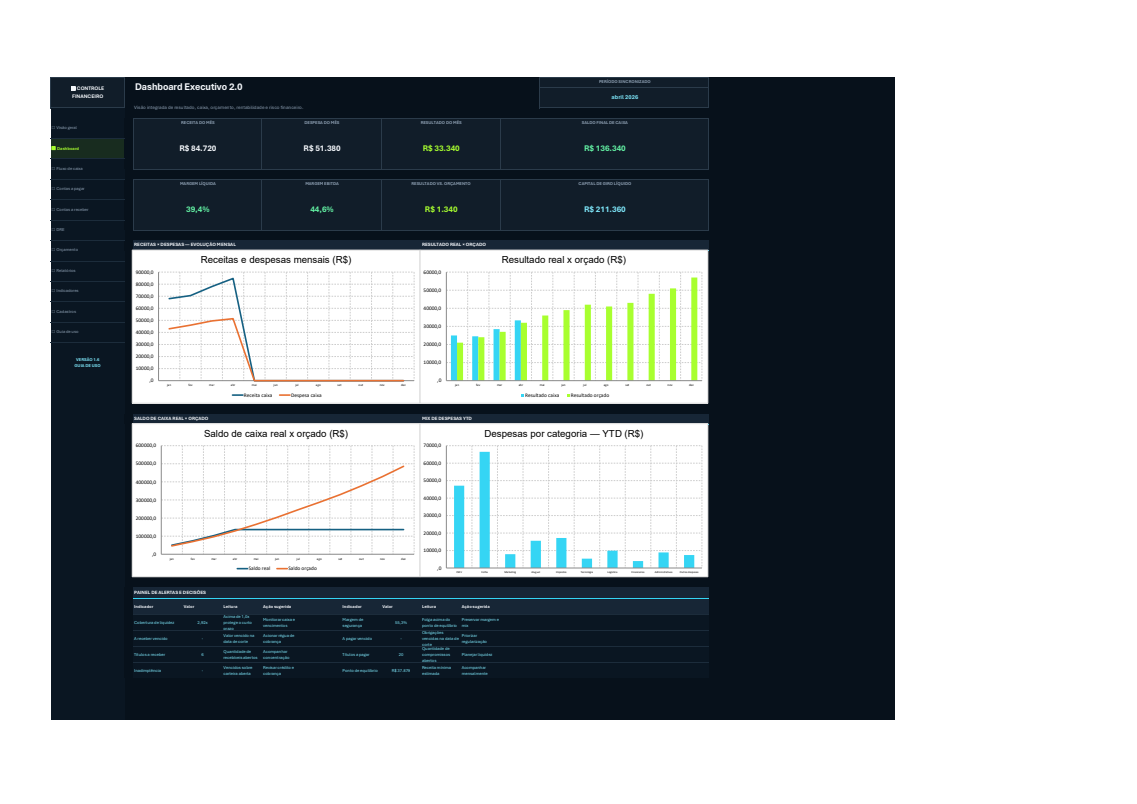Click the Receita do mês value R$ 84.720
This screenshot has height=804, width=1137.
[x=198, y=148]
